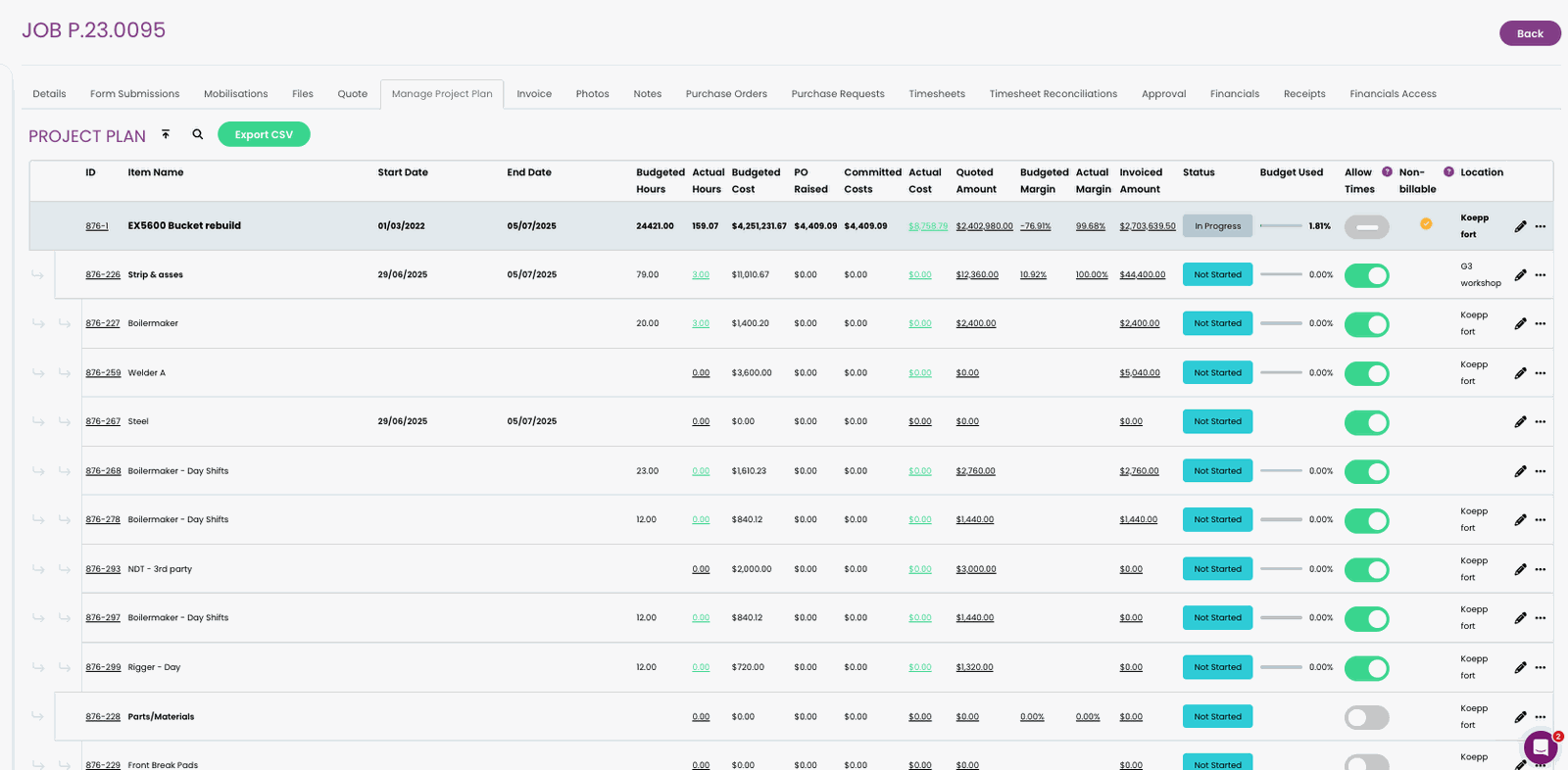Disable Allow Times for Steel row

pos(1367,422)
